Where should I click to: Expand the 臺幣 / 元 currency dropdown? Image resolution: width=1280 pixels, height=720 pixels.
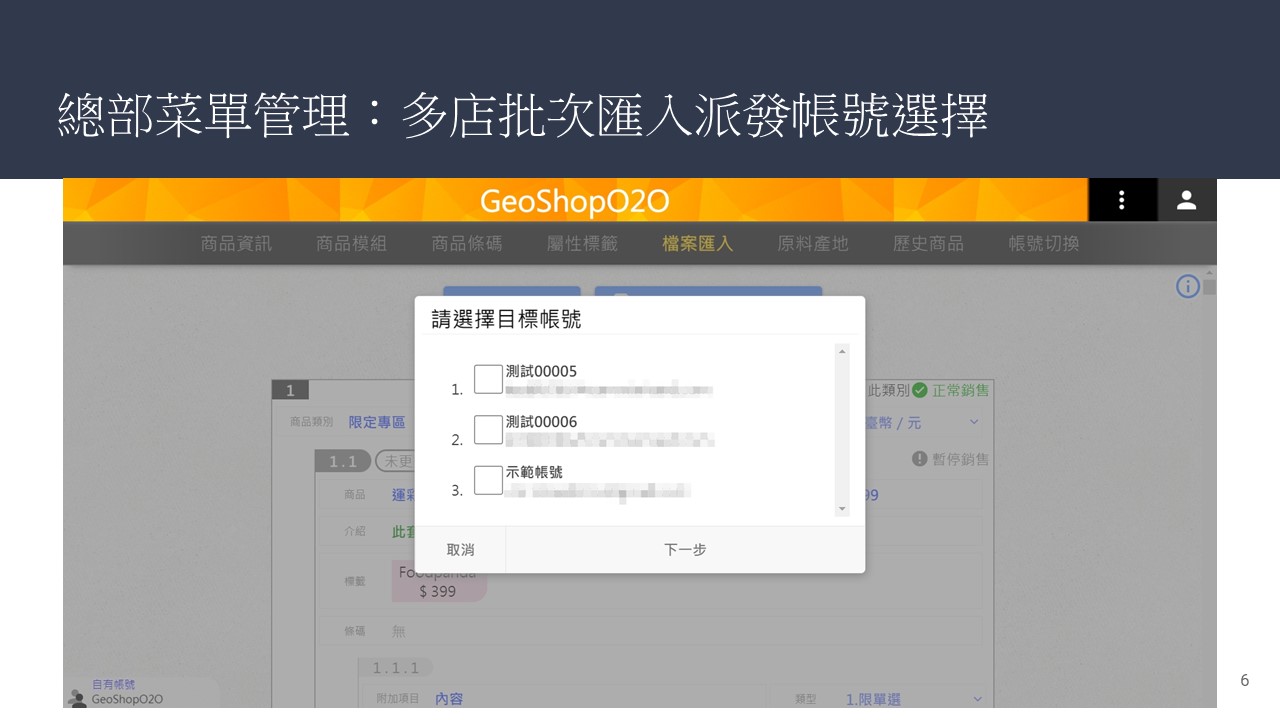(x=974, y=423)
